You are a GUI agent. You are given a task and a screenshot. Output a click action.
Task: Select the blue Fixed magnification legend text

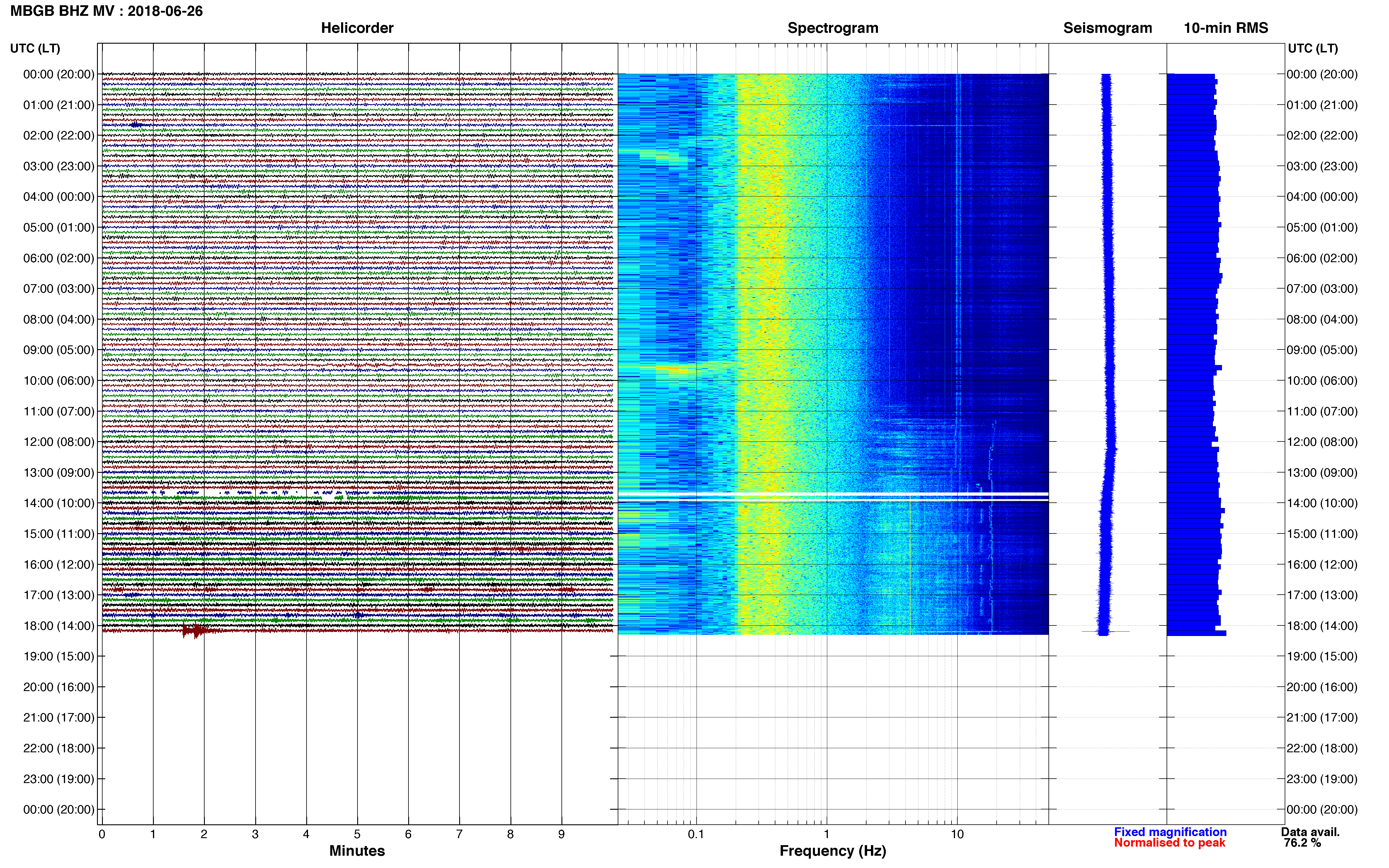(1170, 832)
